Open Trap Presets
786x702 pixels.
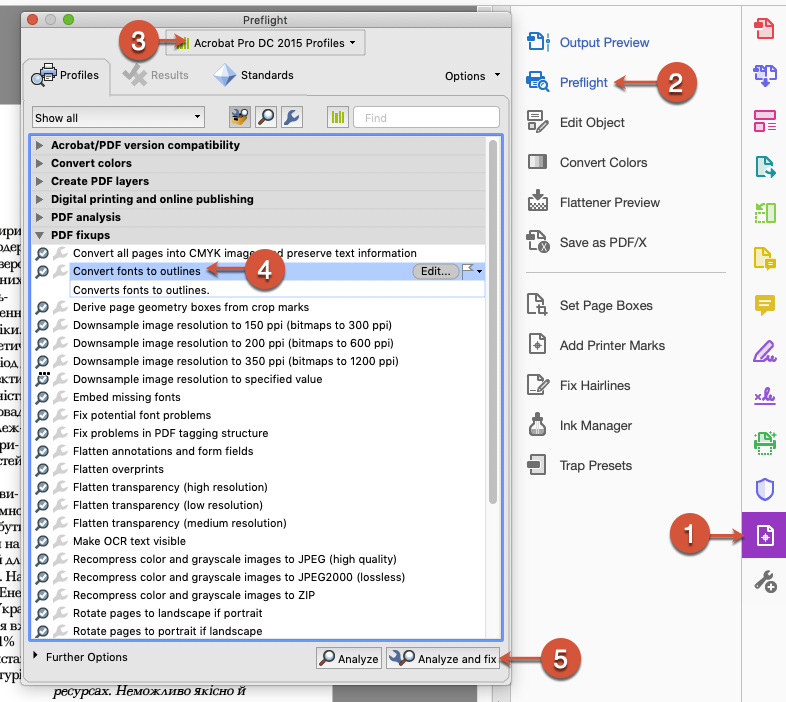coord(579,466)
